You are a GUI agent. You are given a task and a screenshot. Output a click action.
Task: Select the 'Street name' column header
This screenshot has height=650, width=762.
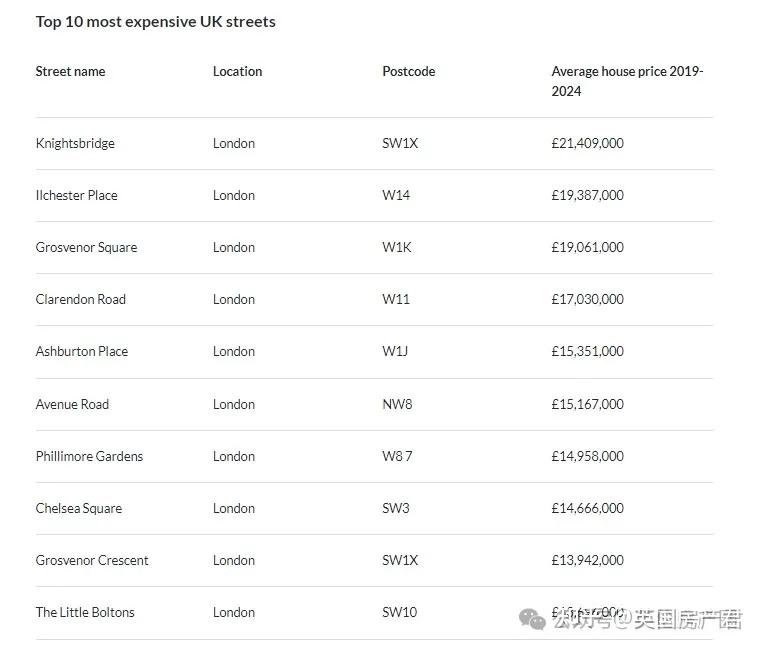point(70,71)
